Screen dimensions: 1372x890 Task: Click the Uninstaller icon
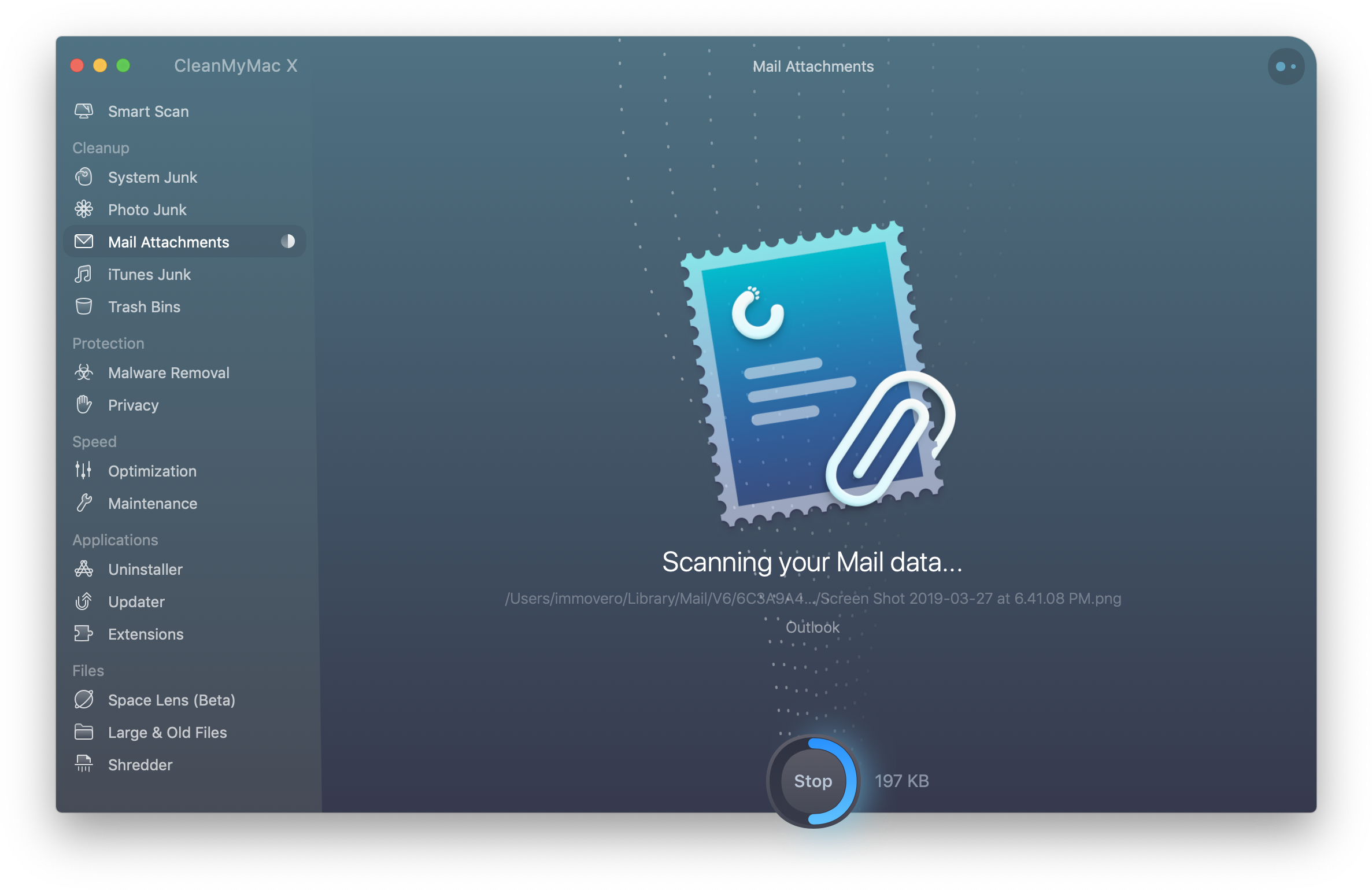click(x=84, y=569)
